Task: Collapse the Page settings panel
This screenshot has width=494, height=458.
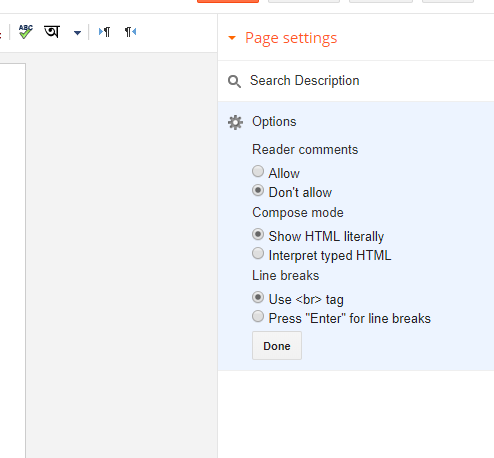Action: (x=232, y=38)
